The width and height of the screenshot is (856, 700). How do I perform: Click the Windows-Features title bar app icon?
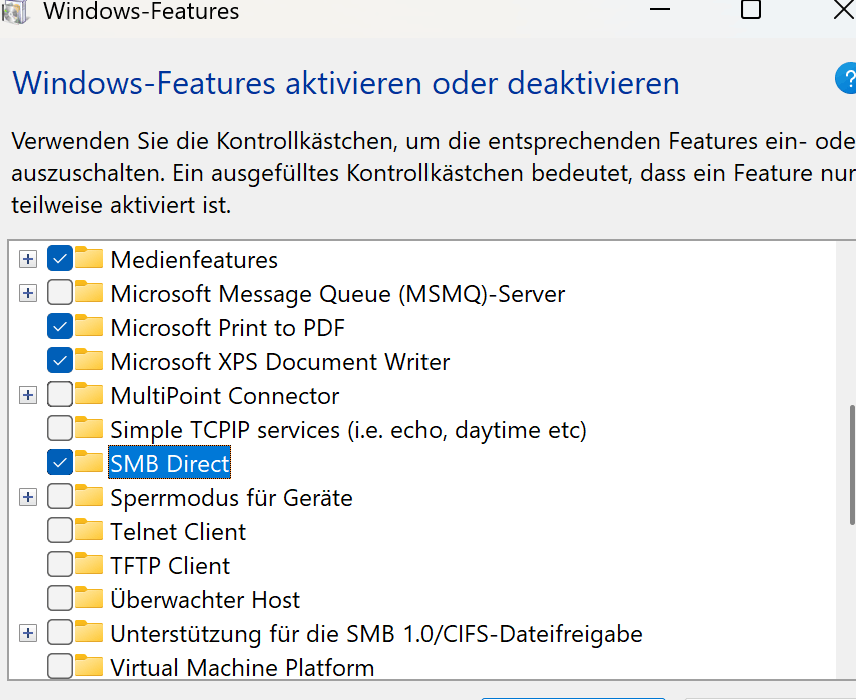click(x=15, y=10)
